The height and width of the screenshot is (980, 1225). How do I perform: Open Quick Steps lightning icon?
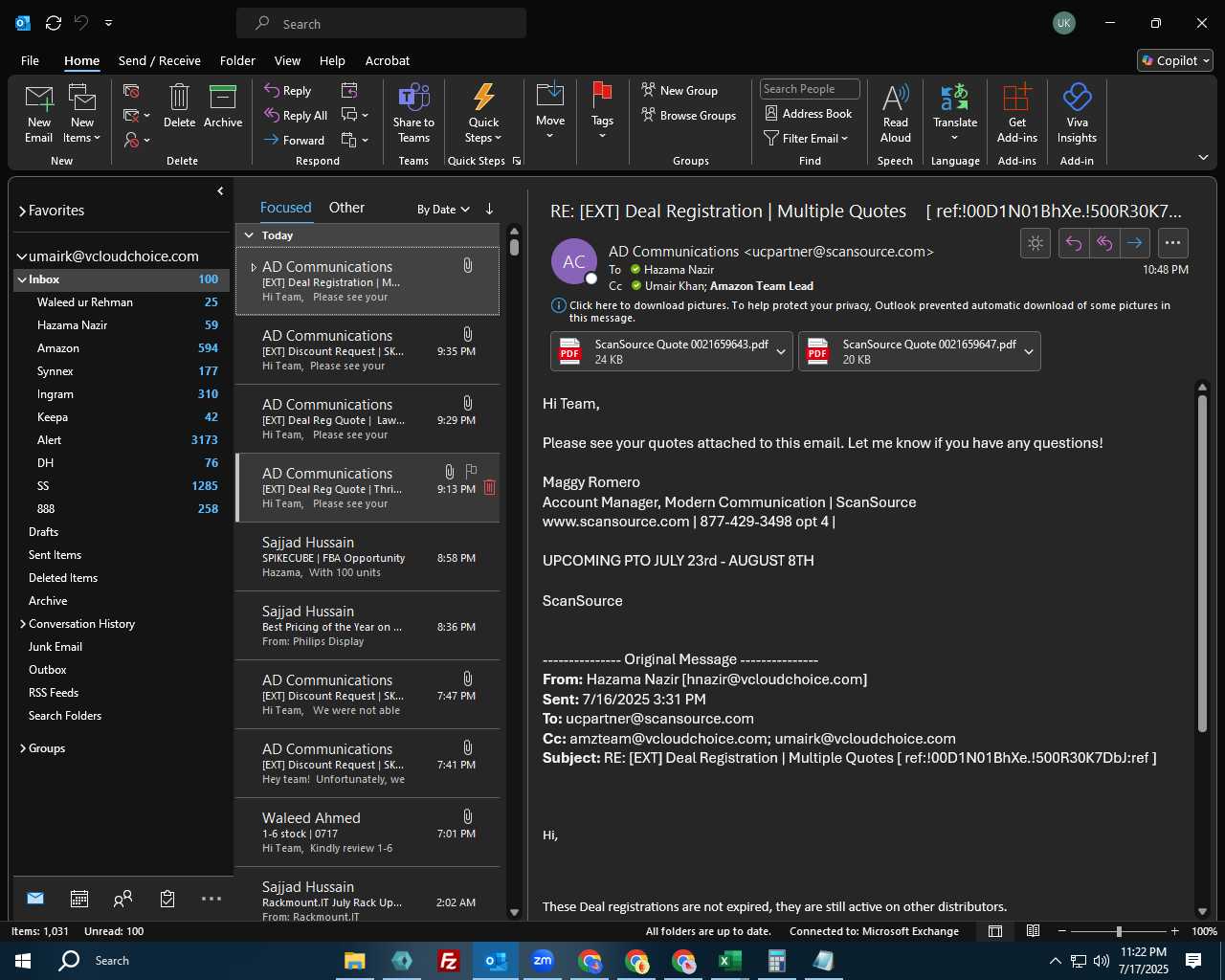point(483,97)
